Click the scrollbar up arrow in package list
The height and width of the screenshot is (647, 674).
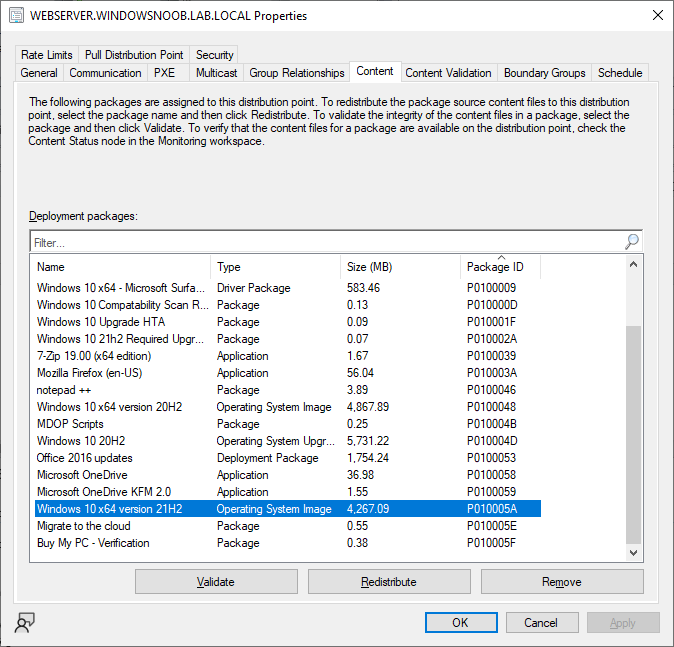tap(633, 264)
